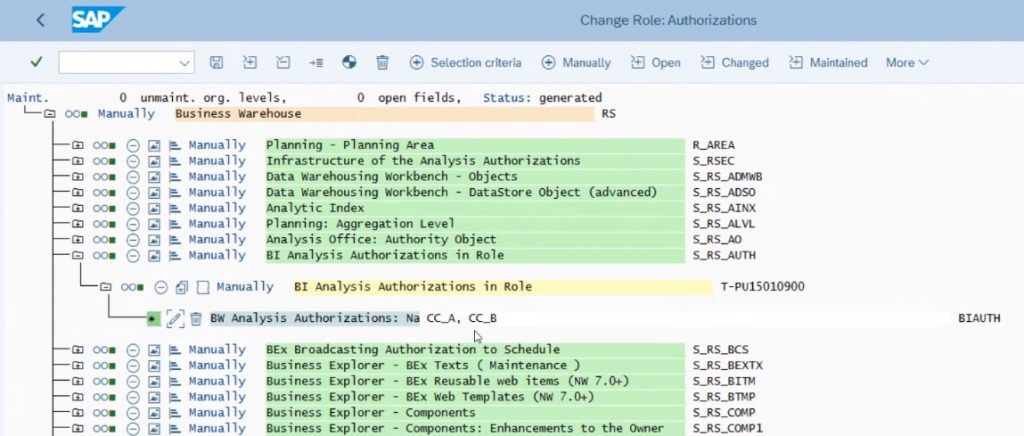This screenshot has width=1024, height=436.
Task: Click the indented list arrow toolbar icon
Action: (316, 62)
